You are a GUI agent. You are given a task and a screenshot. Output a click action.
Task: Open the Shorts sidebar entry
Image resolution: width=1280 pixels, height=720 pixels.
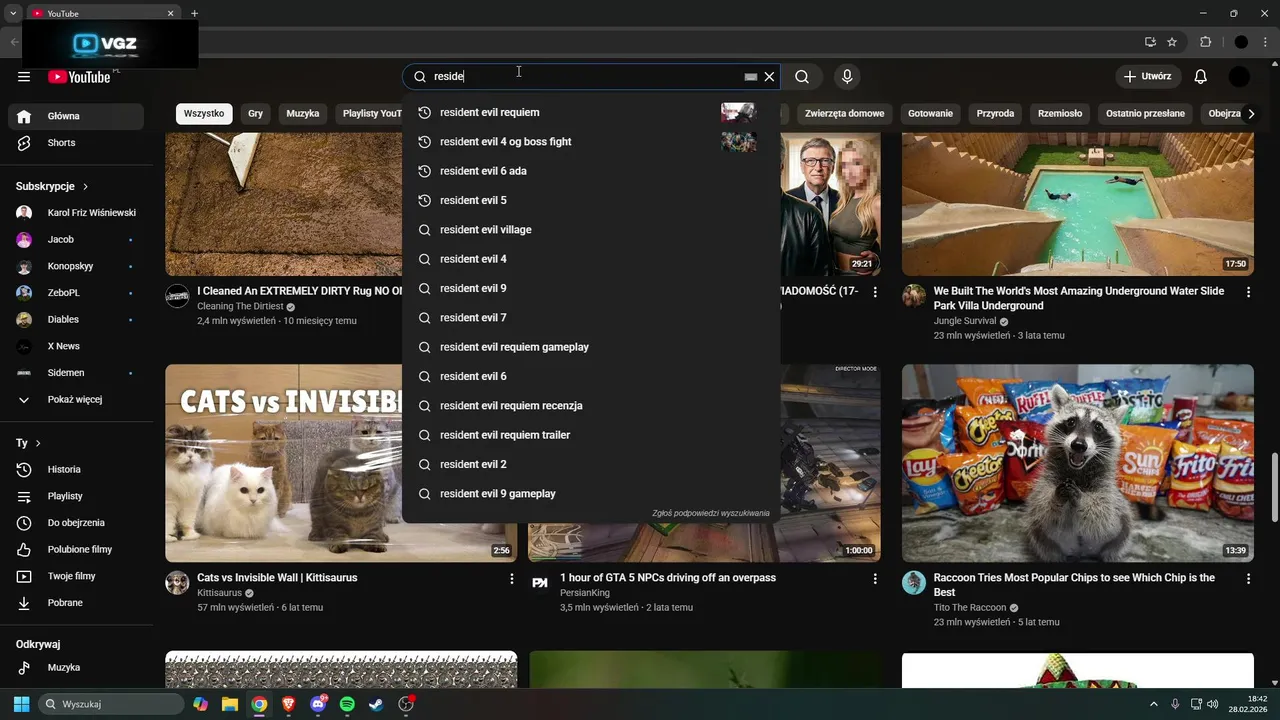pos(76,143)
